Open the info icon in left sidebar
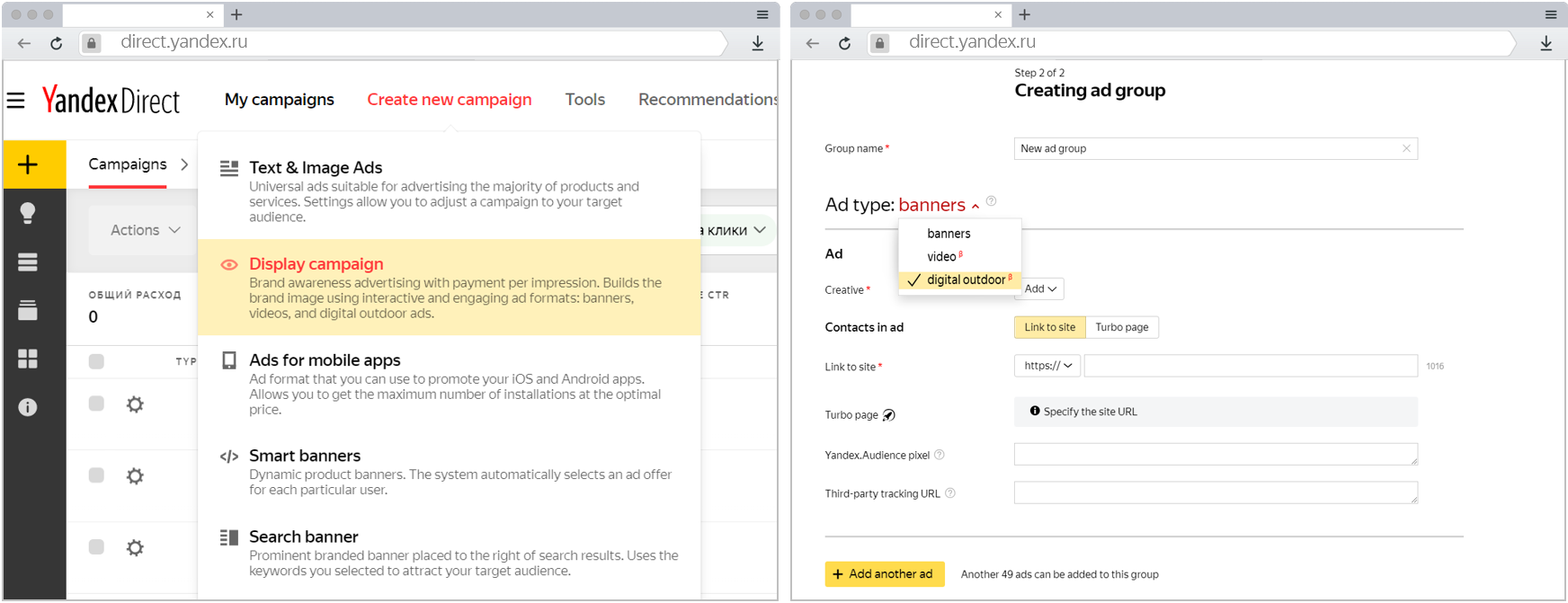This screenshot has height=603, width=1568. [28, 407]
